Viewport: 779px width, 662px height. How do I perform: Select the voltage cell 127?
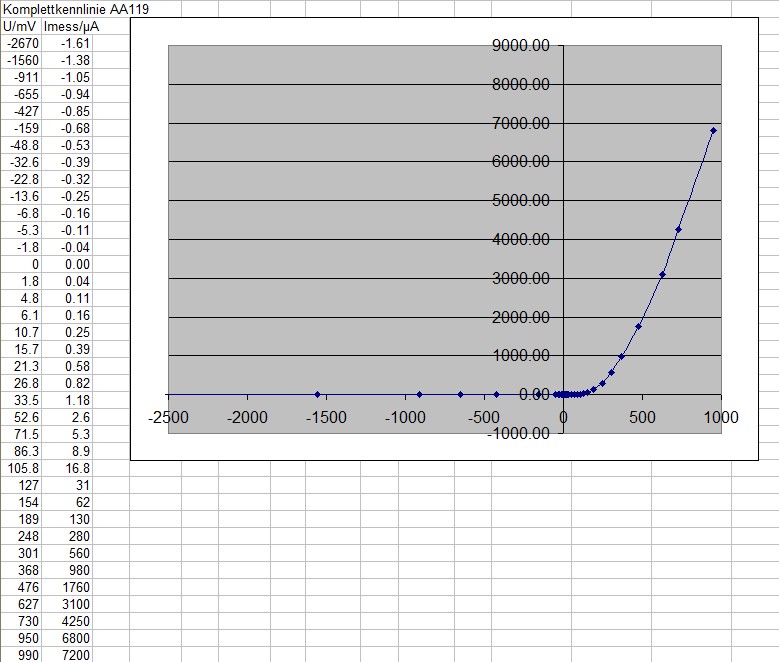(x=21, y=485)
